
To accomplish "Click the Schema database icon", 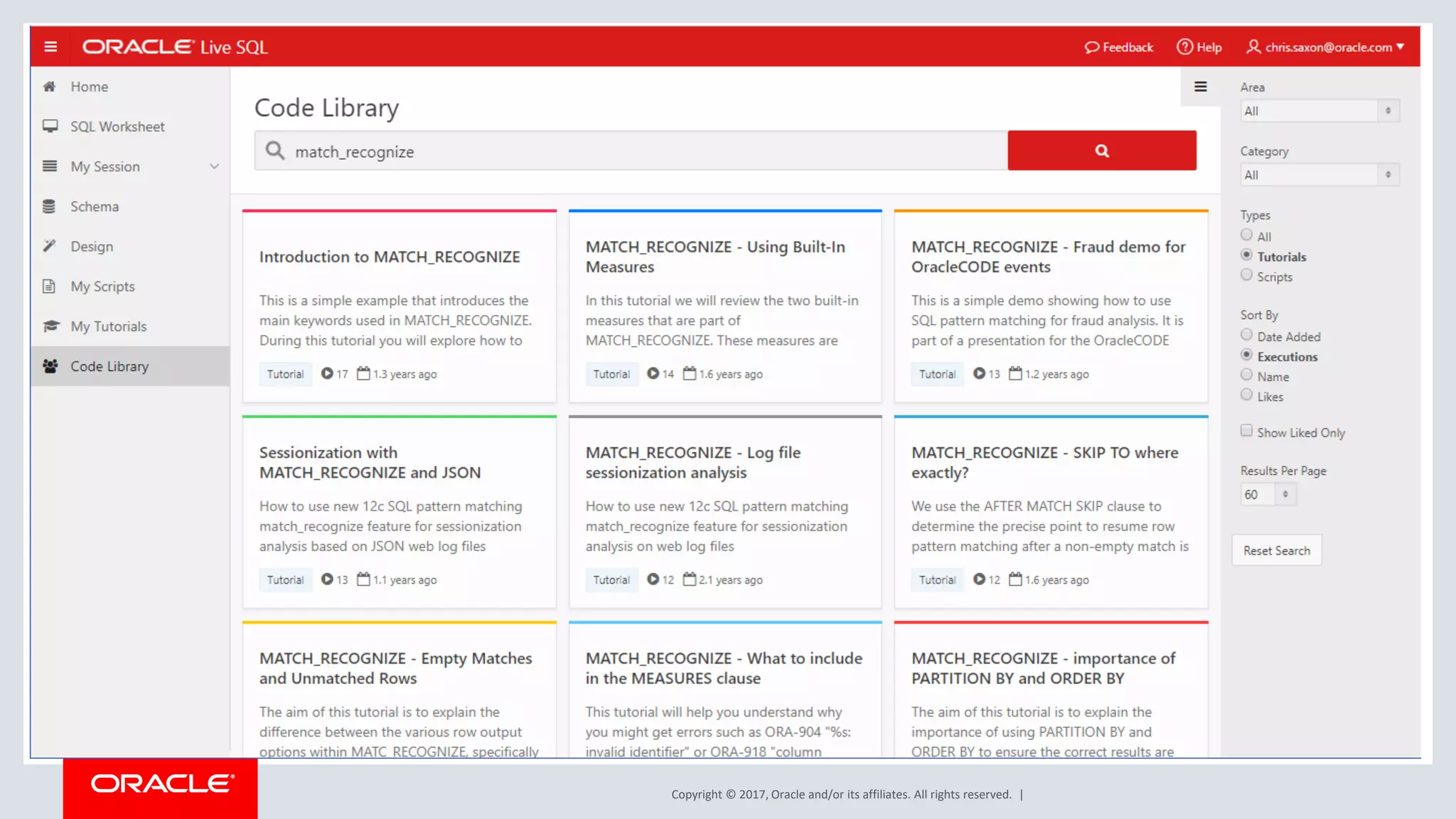I will [50, 207].
